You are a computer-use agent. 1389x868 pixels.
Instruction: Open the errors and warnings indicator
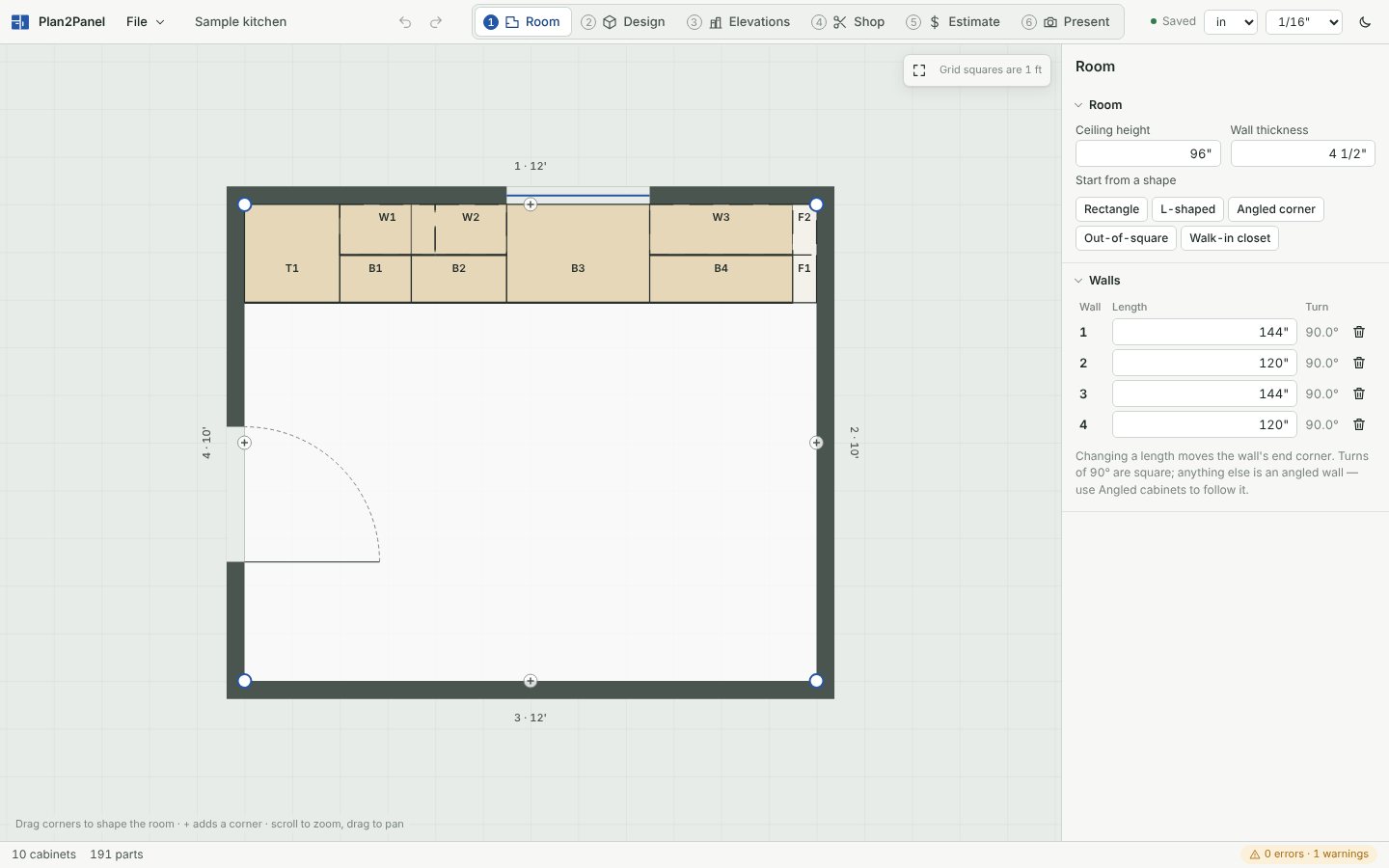1309,854
